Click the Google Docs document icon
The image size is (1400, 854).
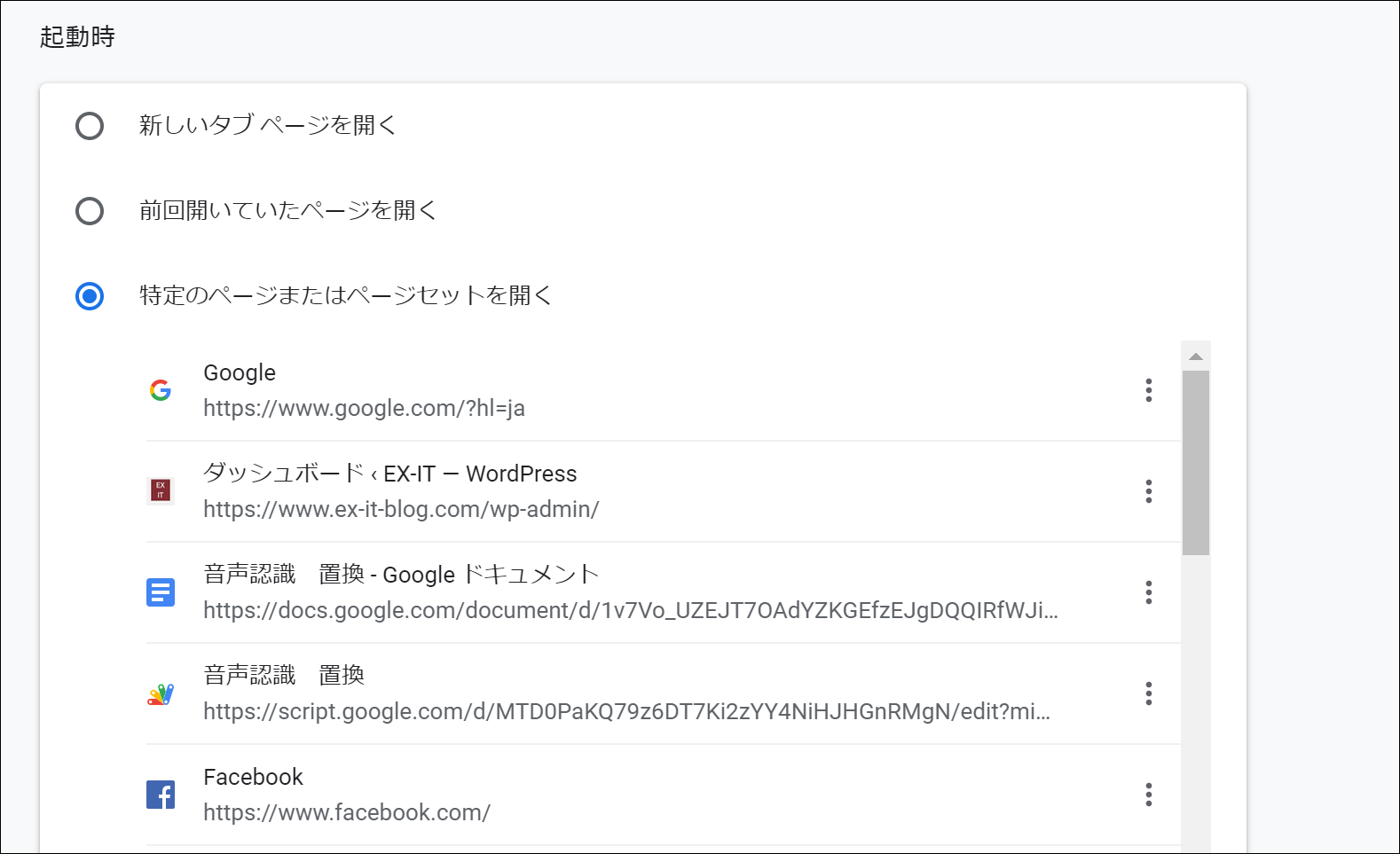coord(161,592)
